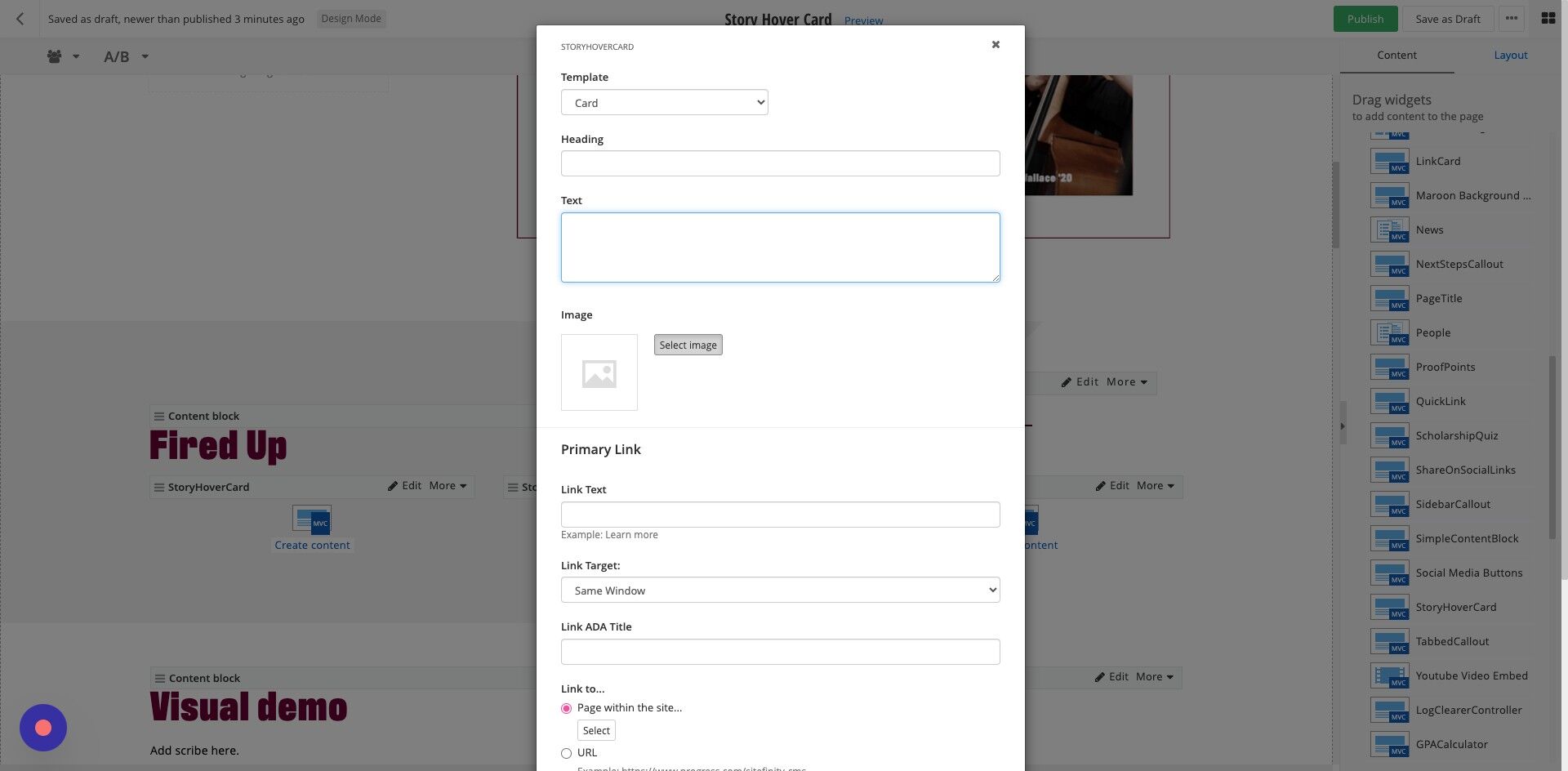This screenshot has width=1568, height=771.
Task: Click Create content link in StoryHoverCard
Action: (x=312, y=546)
